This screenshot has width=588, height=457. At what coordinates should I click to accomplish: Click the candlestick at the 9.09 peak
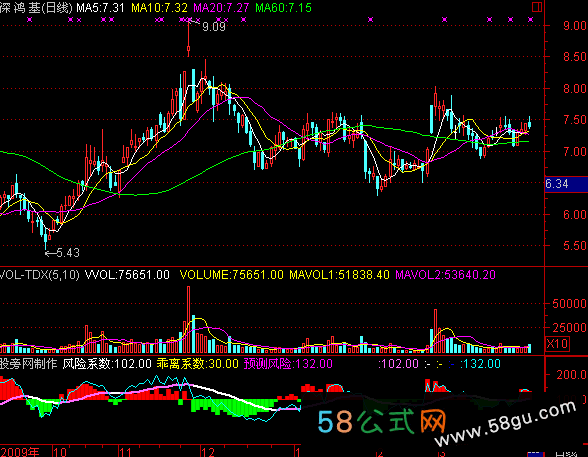coord(188,37)
